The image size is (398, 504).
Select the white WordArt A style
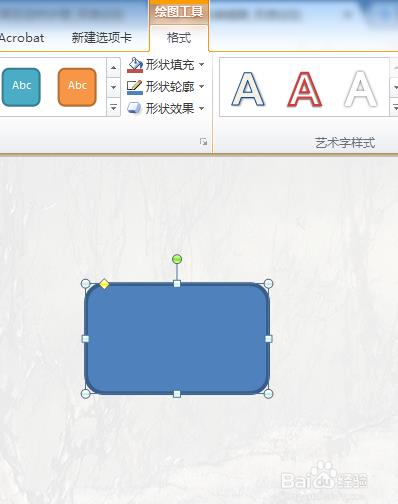point(360,89)
